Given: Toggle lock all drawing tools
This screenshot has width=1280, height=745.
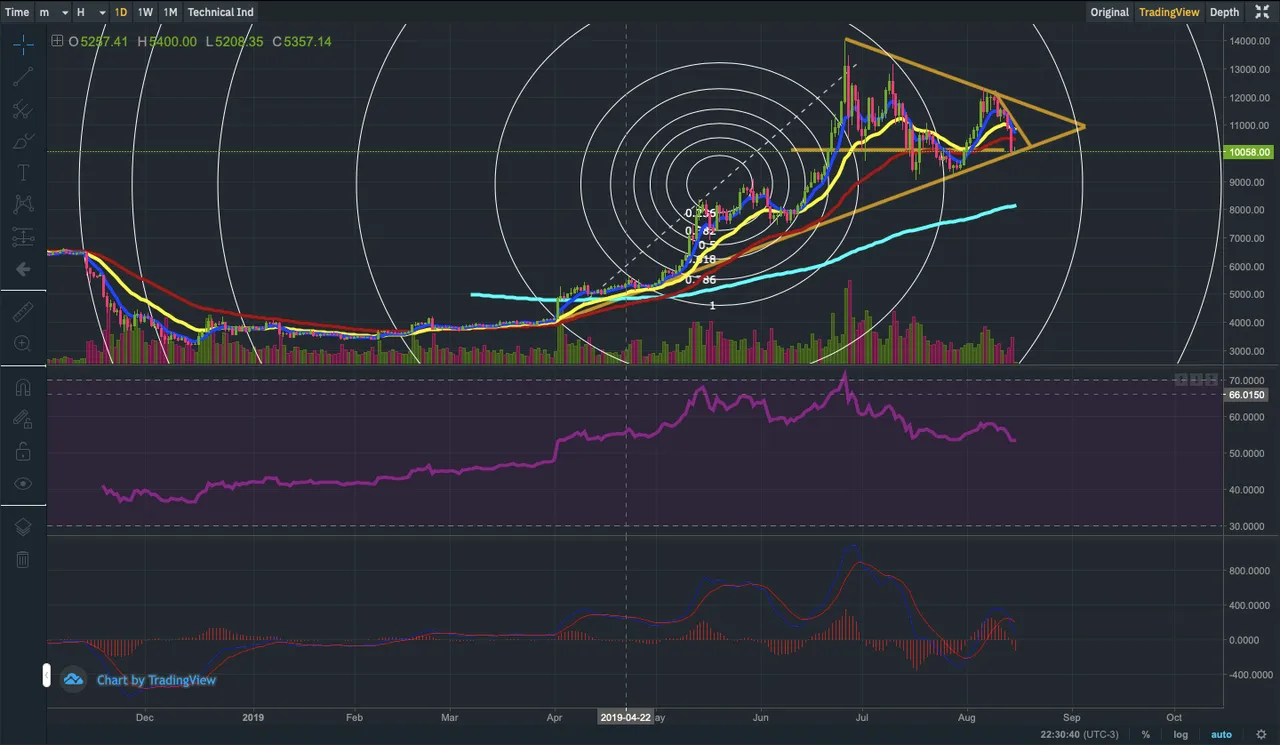Looking at the screenshot, I should click(23, 452).
